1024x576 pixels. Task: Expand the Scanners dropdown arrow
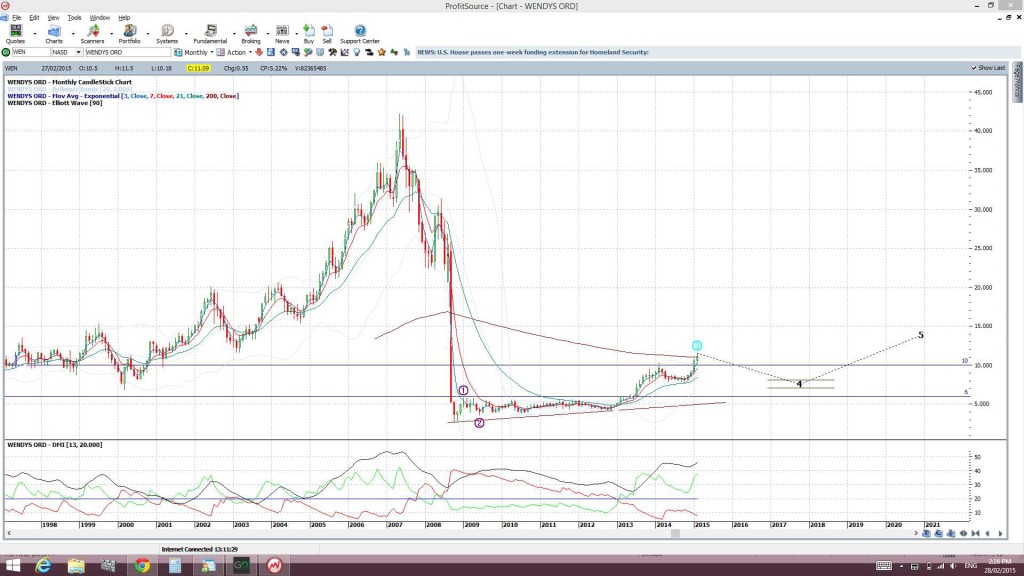(x=110, y=34)
